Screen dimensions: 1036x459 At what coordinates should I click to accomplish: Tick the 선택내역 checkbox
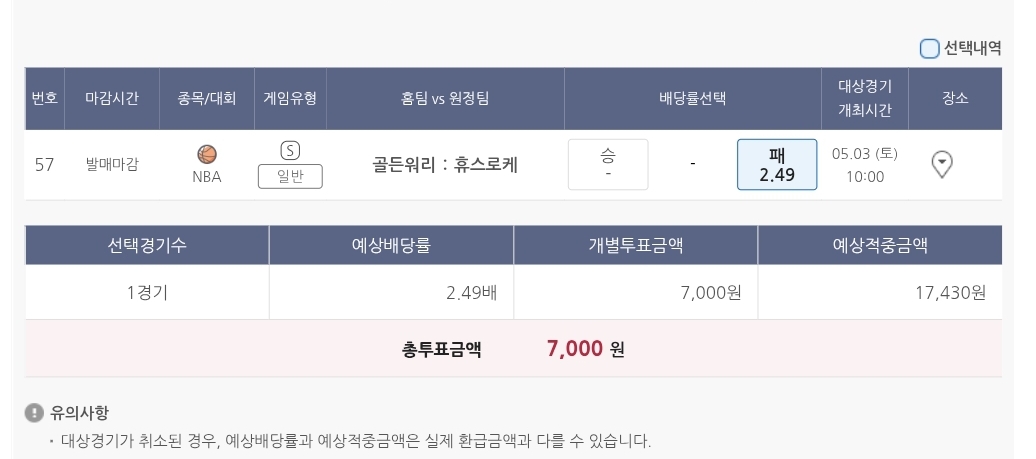click(929, 48)
